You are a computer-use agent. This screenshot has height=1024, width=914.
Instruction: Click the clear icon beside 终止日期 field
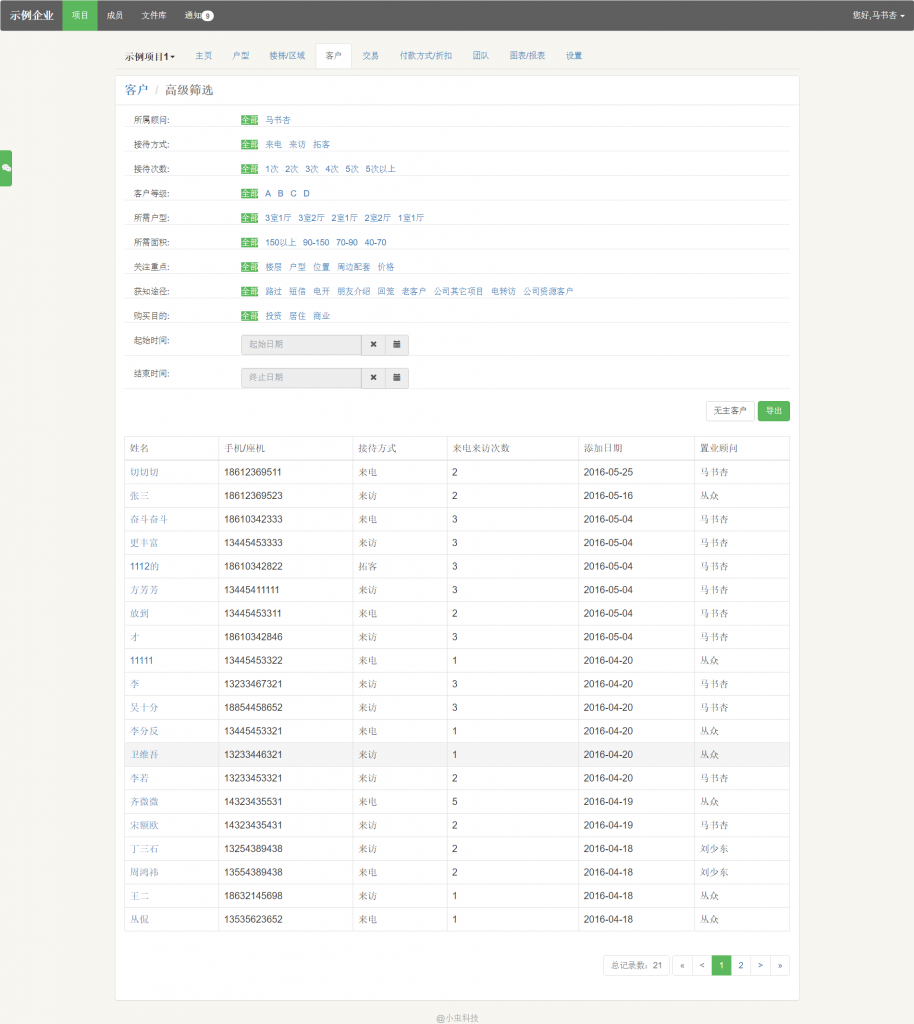pos(373,377)
